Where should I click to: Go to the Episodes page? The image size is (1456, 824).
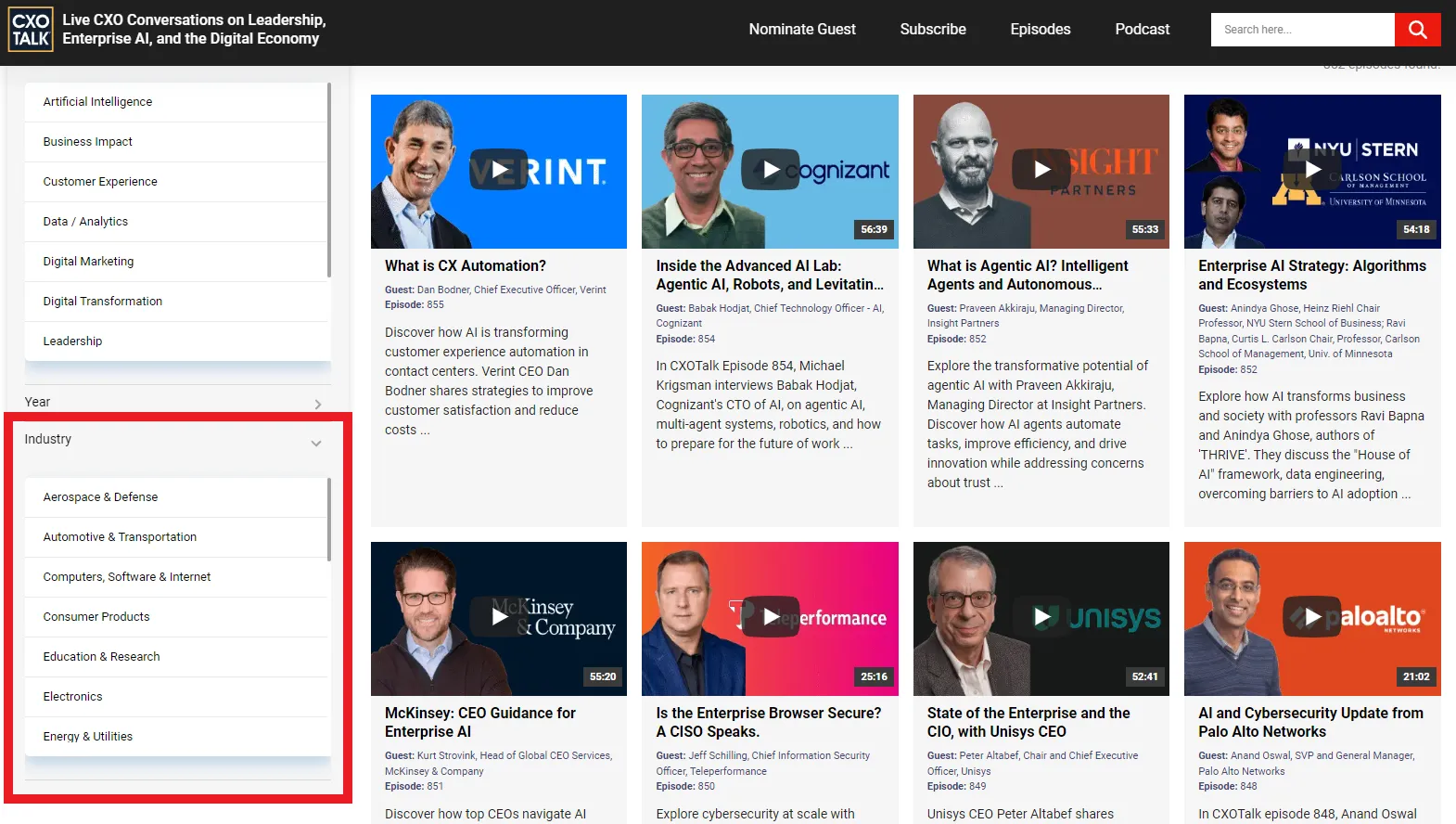pos(1041,30)
